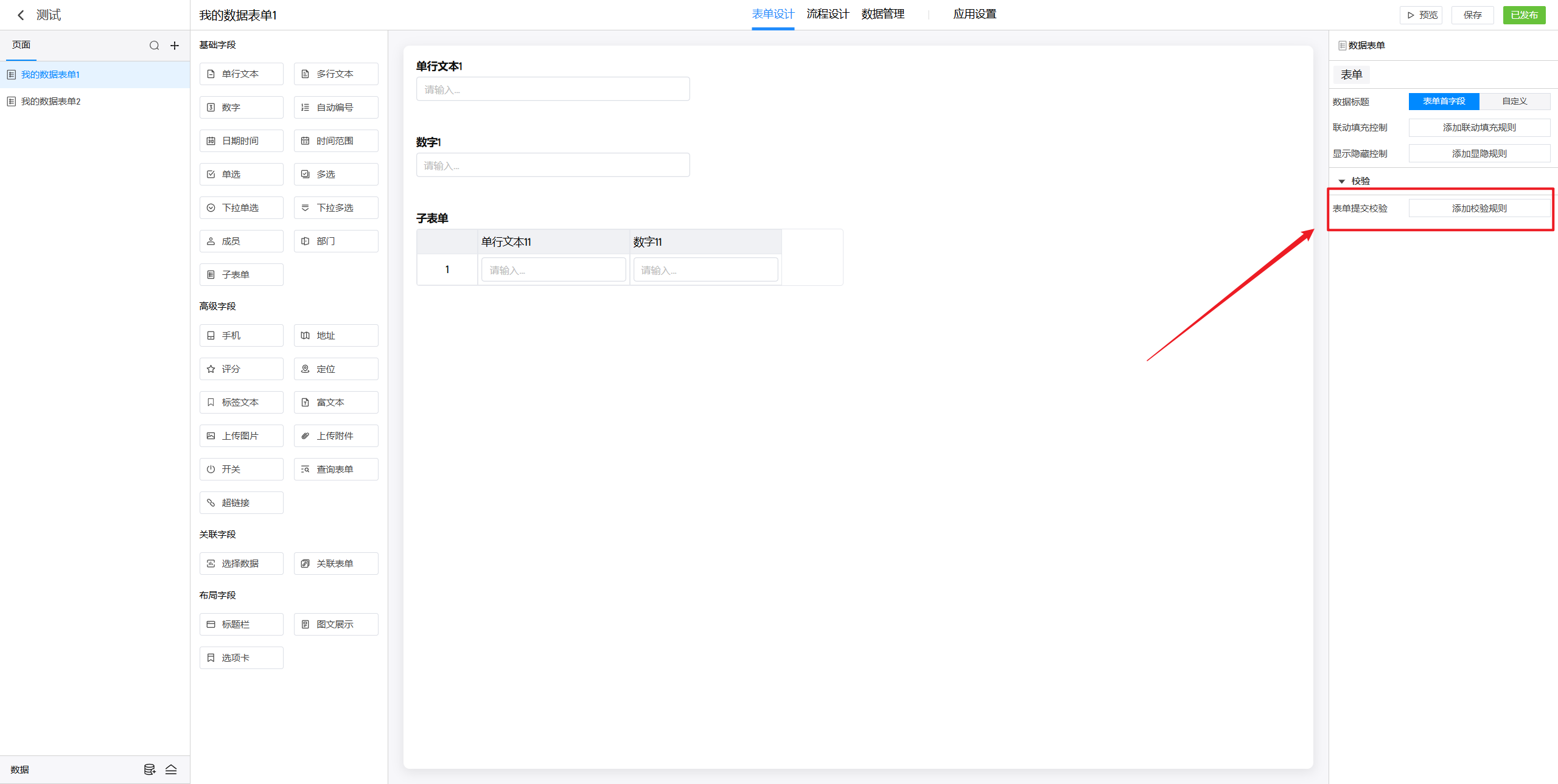Click the back arrow next to 测试
Image resolution: width=1558 pixels, height=784 pixels.
pos(21,15)
